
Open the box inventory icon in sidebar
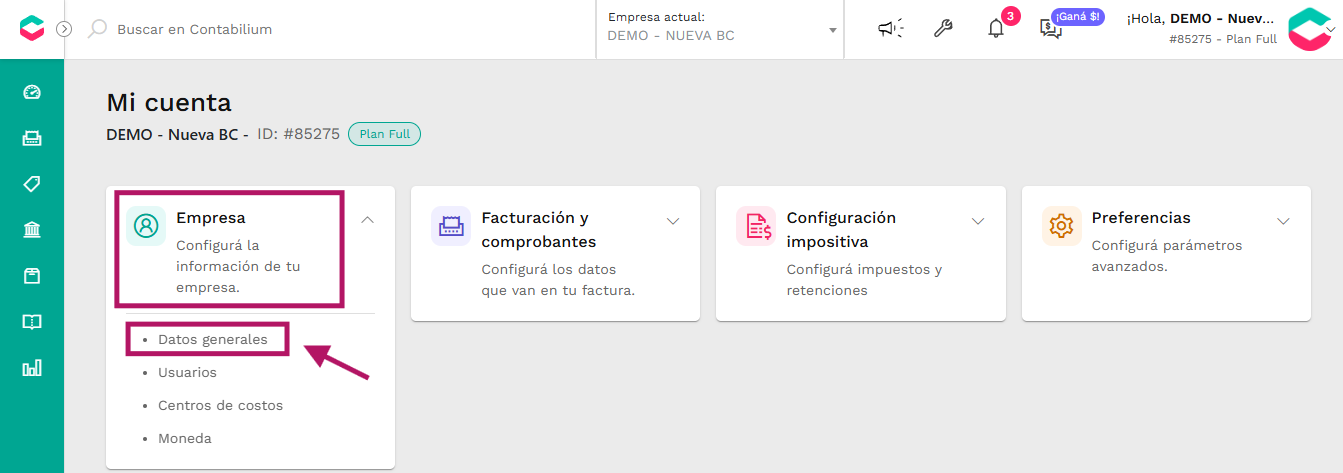tap(32, 276)
